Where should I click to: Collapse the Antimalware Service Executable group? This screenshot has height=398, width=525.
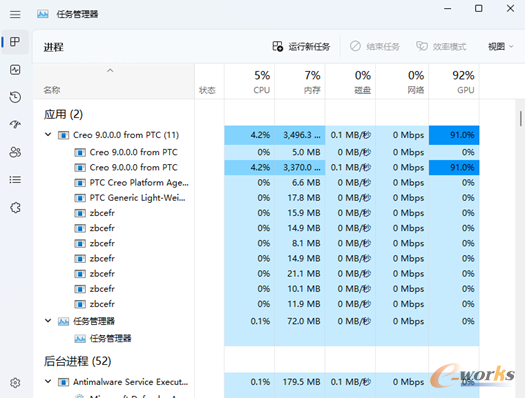point(48,381)
